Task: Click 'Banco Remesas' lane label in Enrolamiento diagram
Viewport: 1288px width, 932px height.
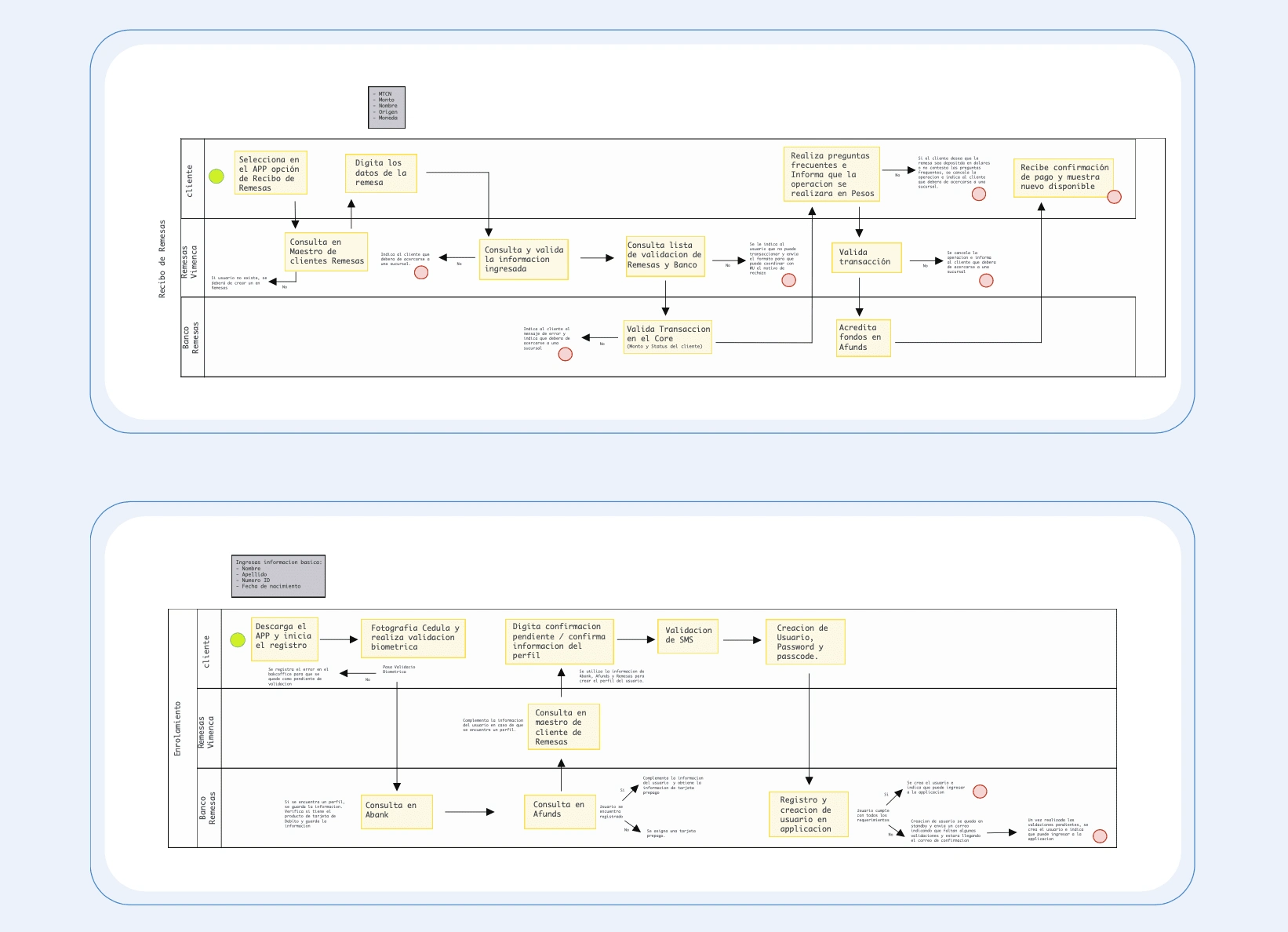Action: pyautogui.click(x=207, y=808)
